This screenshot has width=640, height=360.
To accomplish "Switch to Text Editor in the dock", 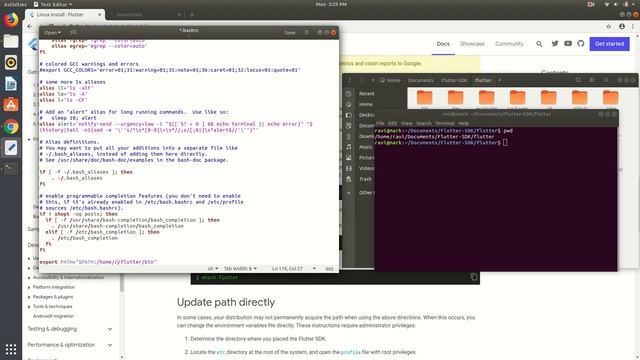I will click(x=11, y=148).
